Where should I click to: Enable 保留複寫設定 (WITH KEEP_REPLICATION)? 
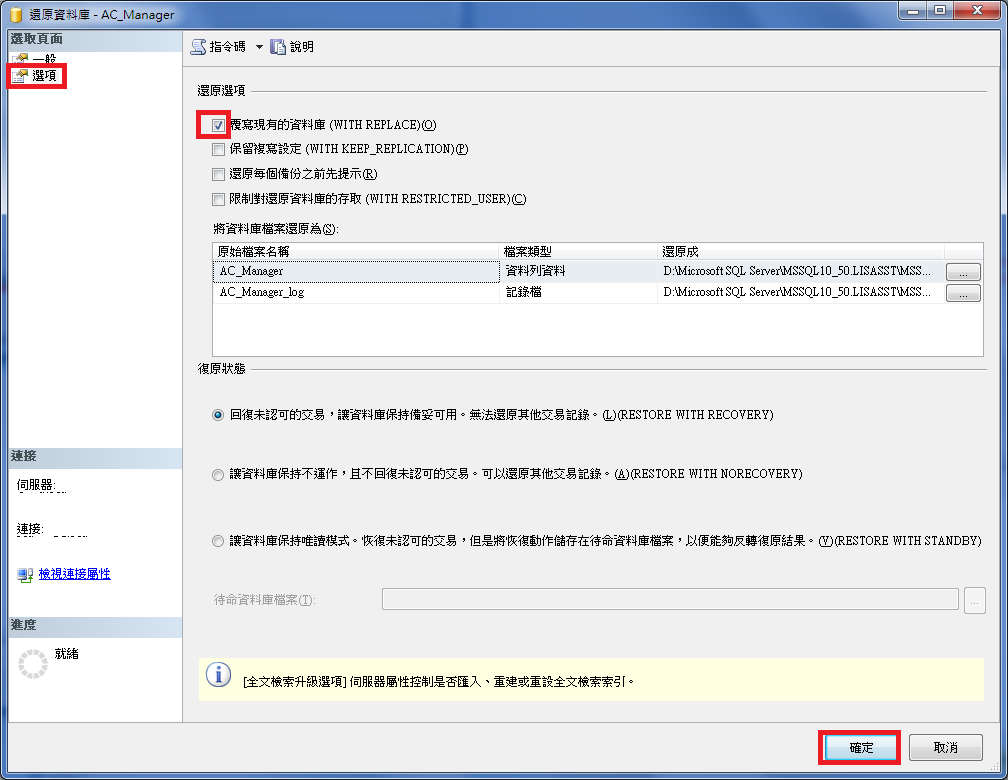pos(217,149)
